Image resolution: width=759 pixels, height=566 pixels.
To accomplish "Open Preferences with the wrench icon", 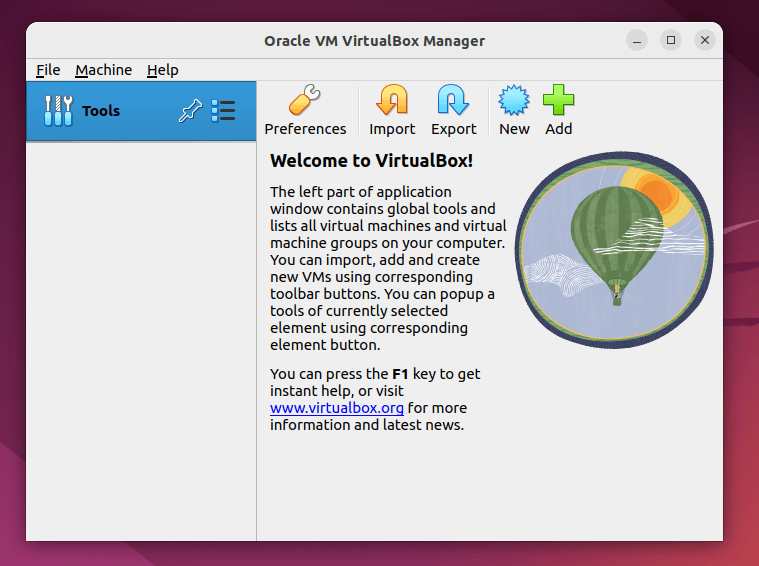I will tap(305, 110).
